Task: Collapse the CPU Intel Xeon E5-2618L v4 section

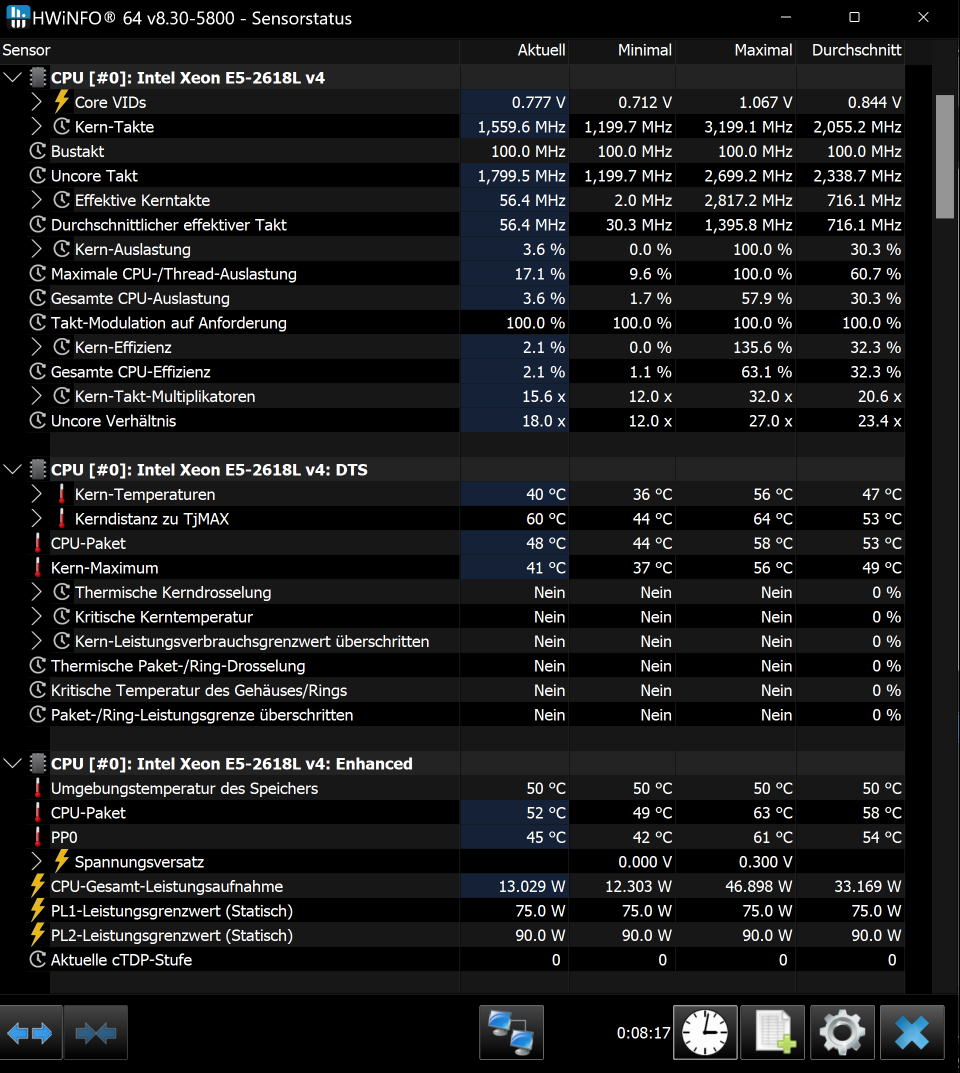Action: click(x=12, y=77)
